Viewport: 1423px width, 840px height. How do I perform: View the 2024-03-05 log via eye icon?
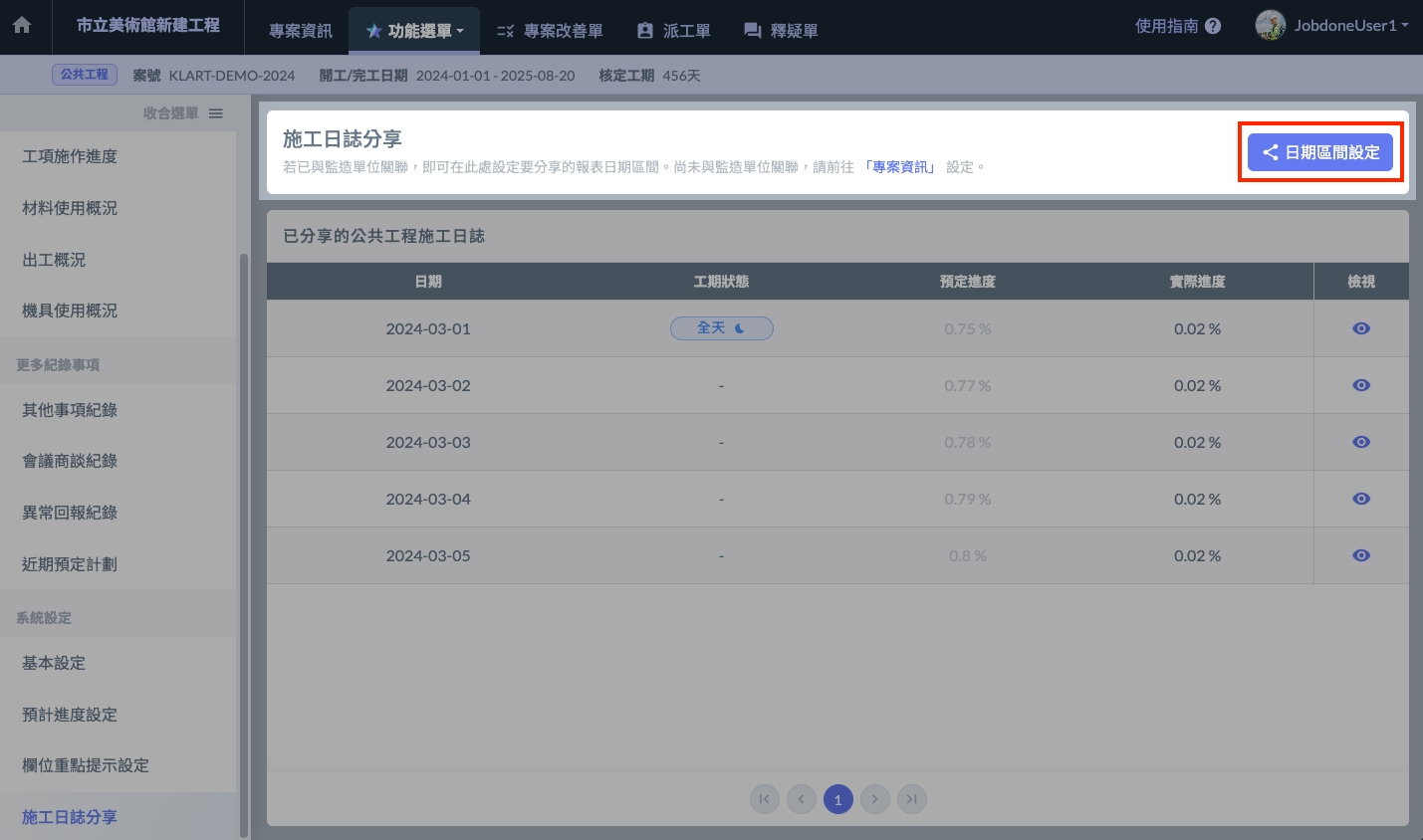pos(1361,555)
